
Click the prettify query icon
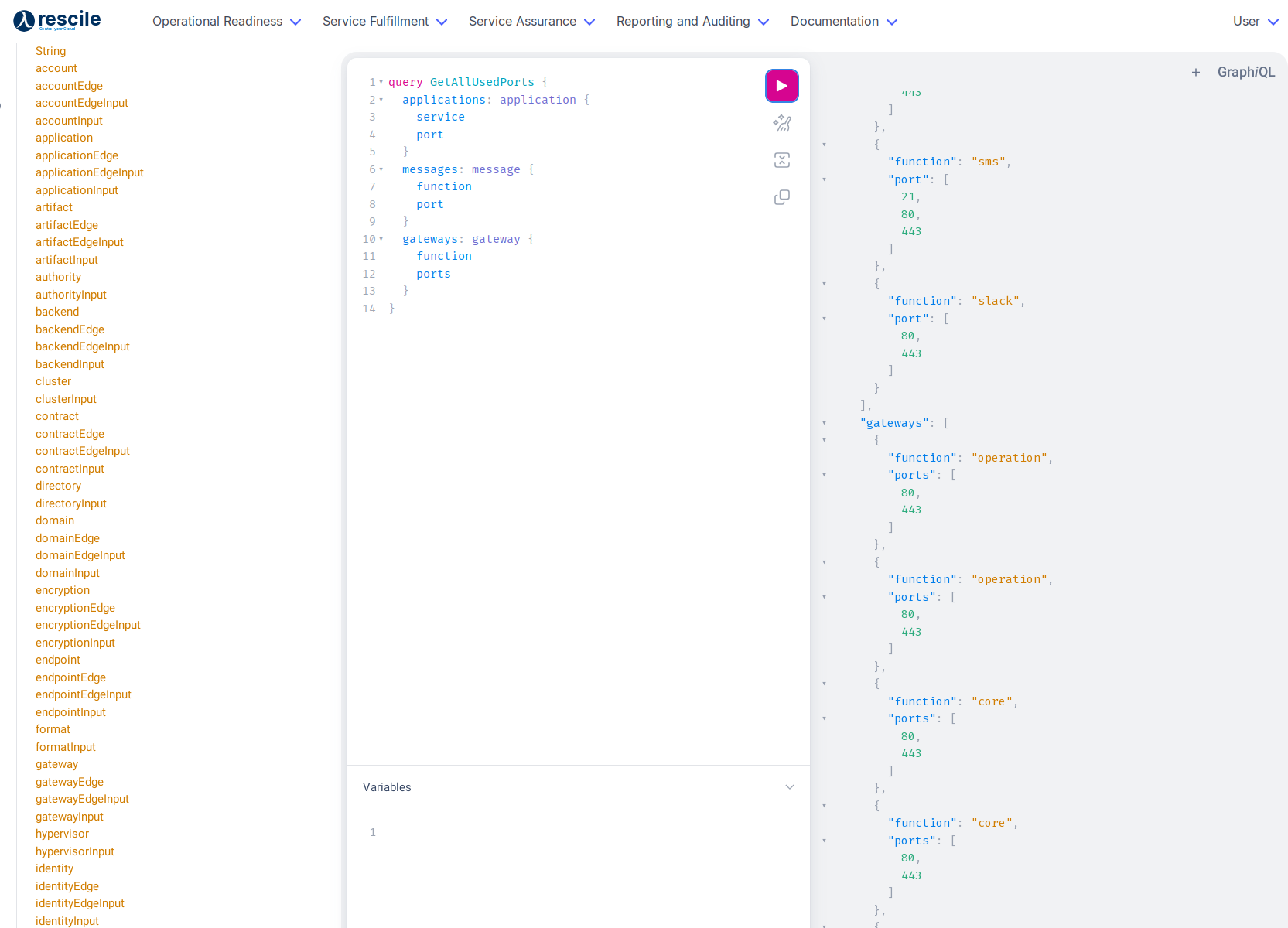click(x=781, y=123)
